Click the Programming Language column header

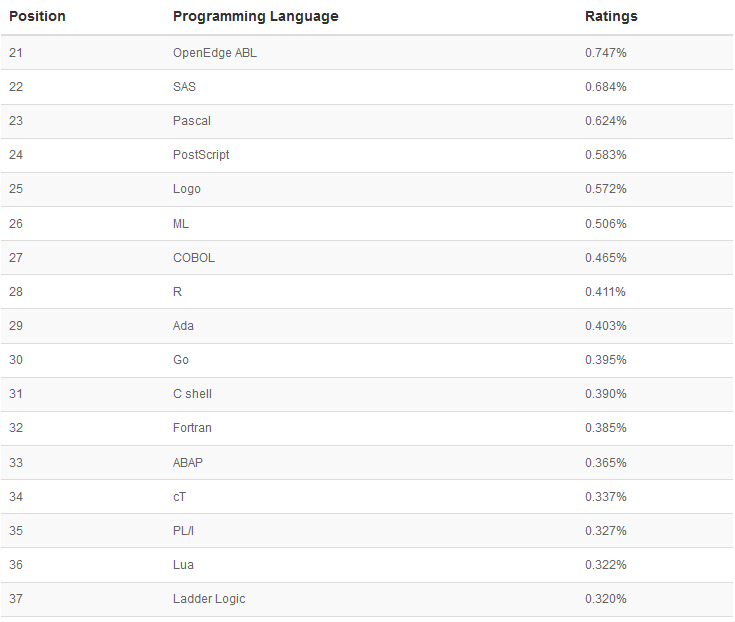[x=255, y=16]
